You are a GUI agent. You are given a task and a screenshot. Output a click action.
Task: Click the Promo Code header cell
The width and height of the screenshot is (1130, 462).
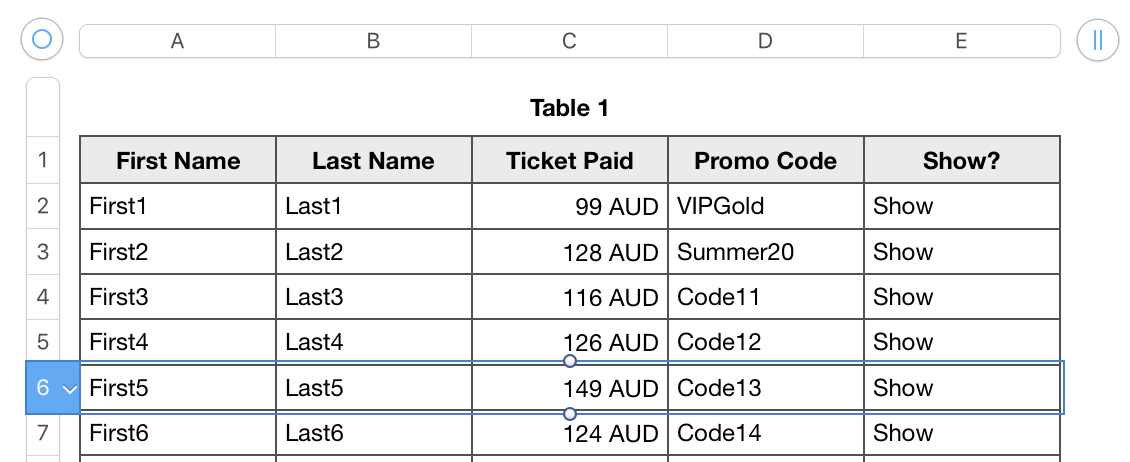click(765, 161)
